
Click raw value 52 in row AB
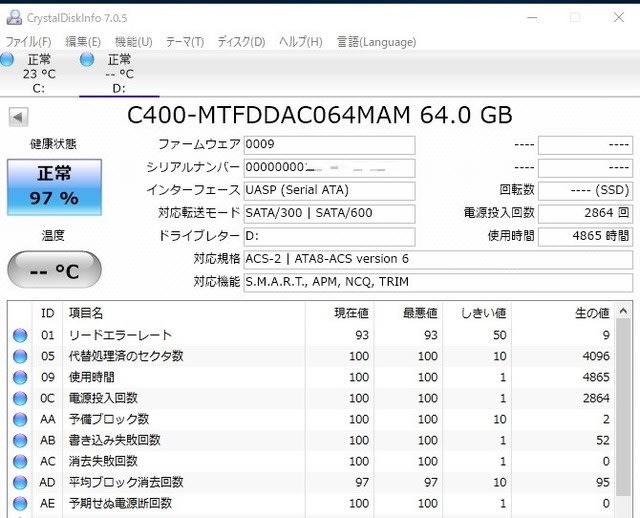(603, 440)
